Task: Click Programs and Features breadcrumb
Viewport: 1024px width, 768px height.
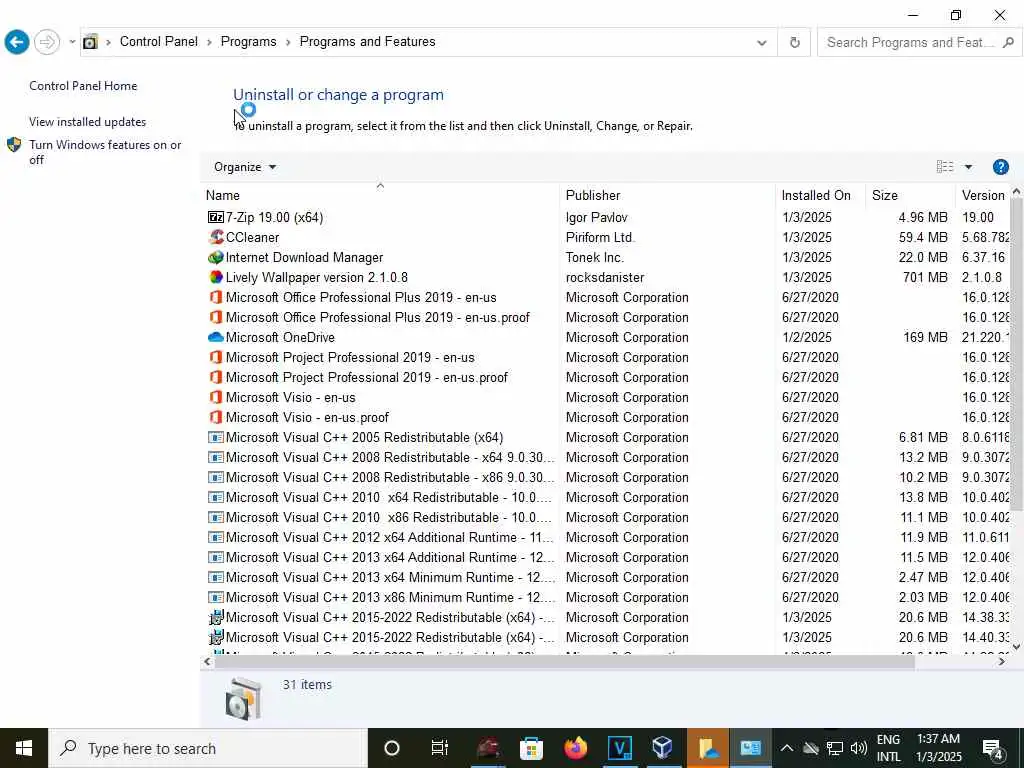Action: 368,42
